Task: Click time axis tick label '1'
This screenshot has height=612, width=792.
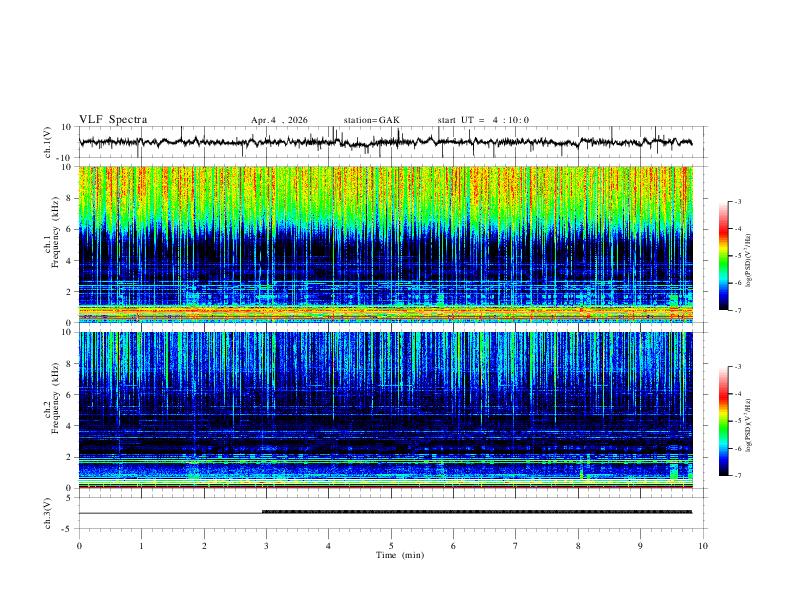Action: (141, 546)
